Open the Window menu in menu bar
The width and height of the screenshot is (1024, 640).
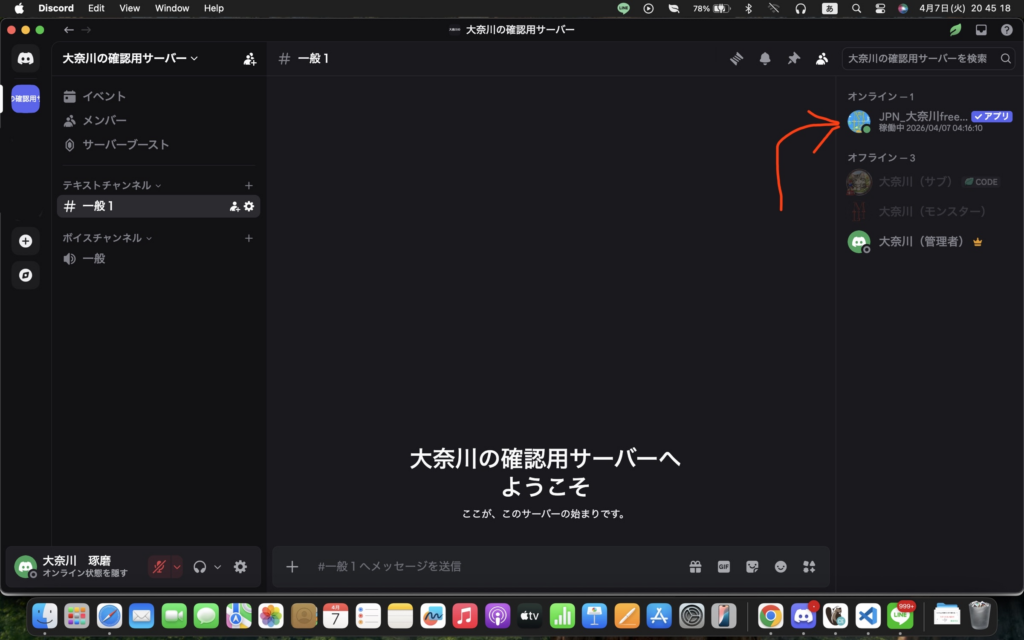(x=172, y=8)
